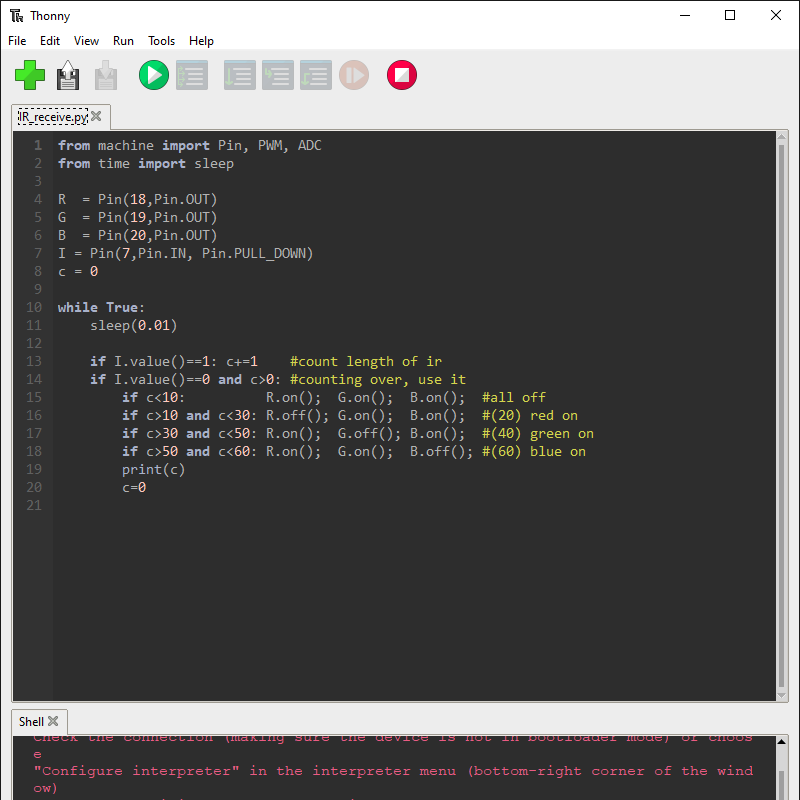The width and height of the screenshot is (800, 800).
Task: Click line number 10 in the gutter
Action: [x=34, y=307]
